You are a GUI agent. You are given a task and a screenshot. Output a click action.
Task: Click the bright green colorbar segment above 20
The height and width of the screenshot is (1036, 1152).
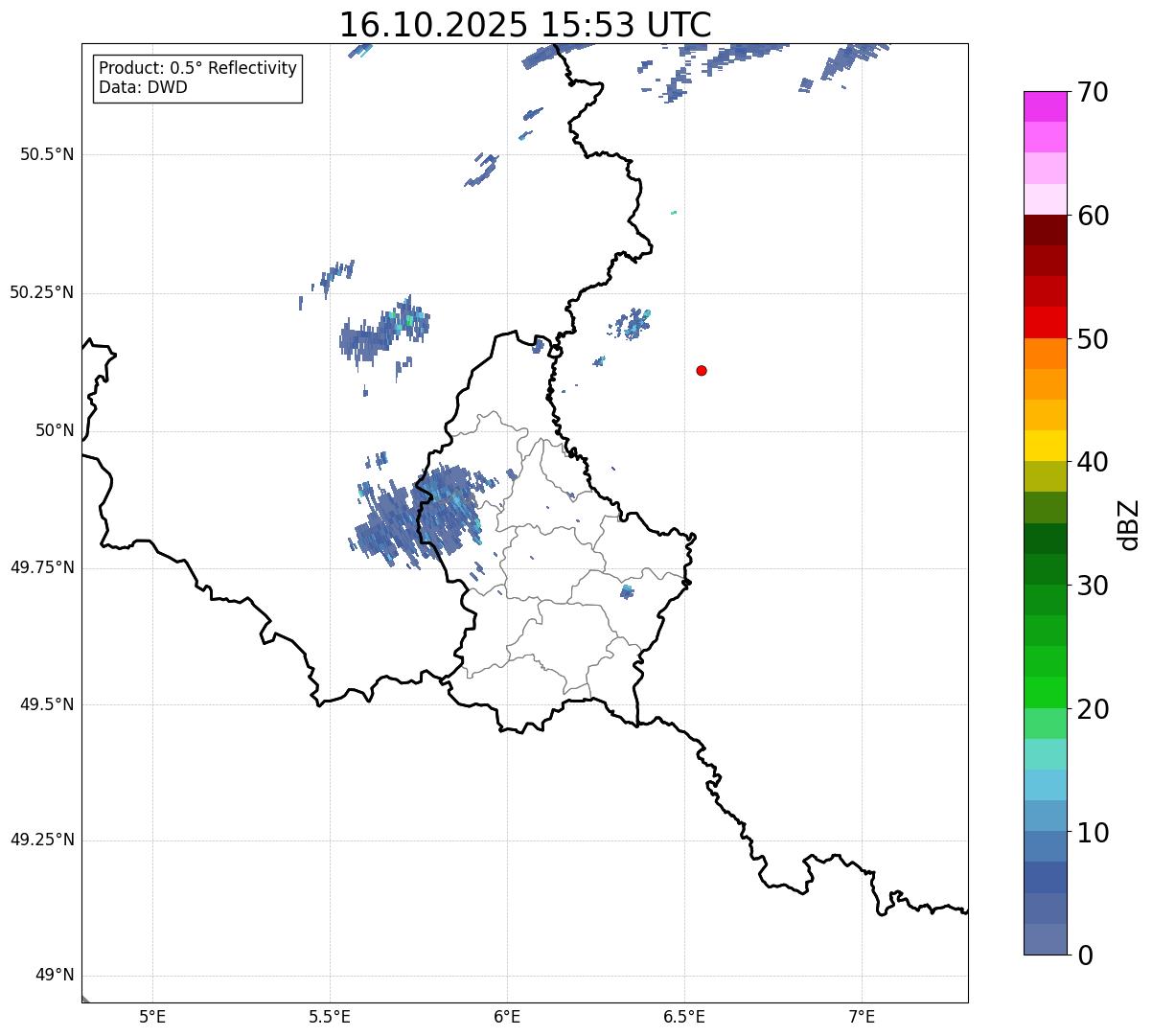[1045, 692]
